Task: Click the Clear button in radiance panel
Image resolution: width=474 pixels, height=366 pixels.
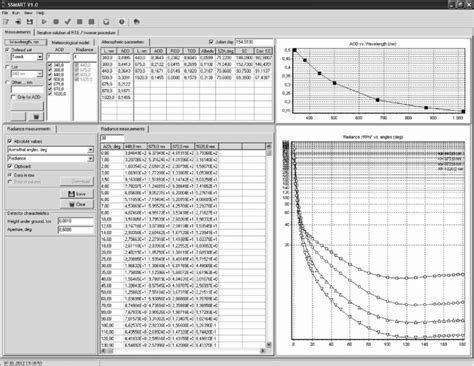Action: [77, 204]
